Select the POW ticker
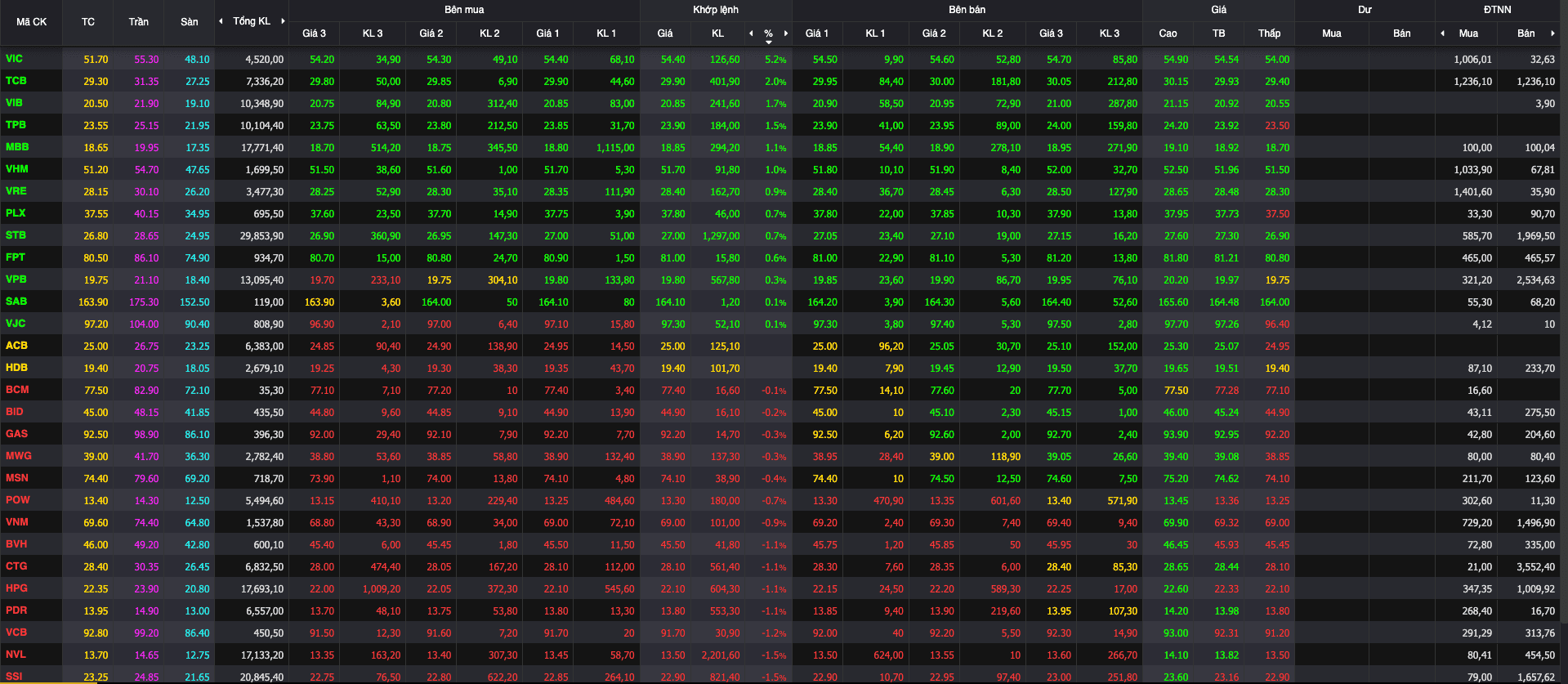Image resolution: width=1568 pixels, height=684 pixels. click(18, 500)
